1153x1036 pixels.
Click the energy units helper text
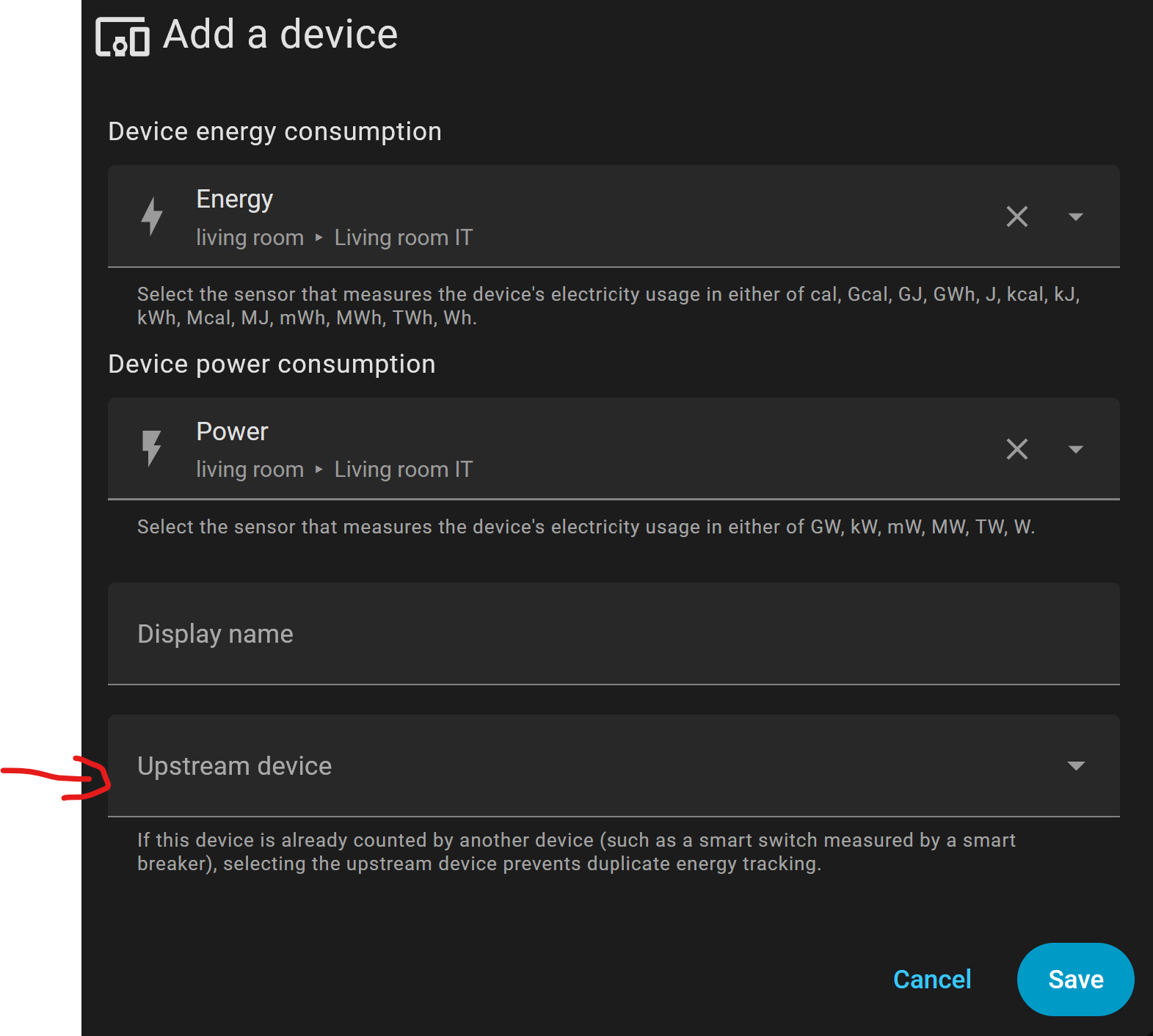pyautogui.click(x=607, y=306)
